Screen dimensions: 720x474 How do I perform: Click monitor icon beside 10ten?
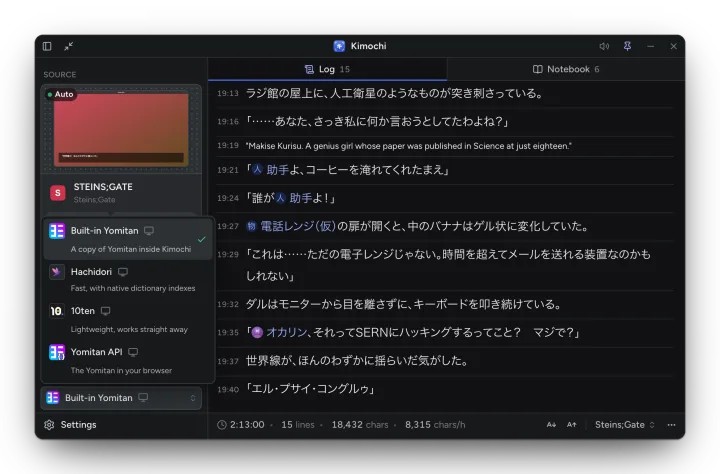(x=106, y=311)
